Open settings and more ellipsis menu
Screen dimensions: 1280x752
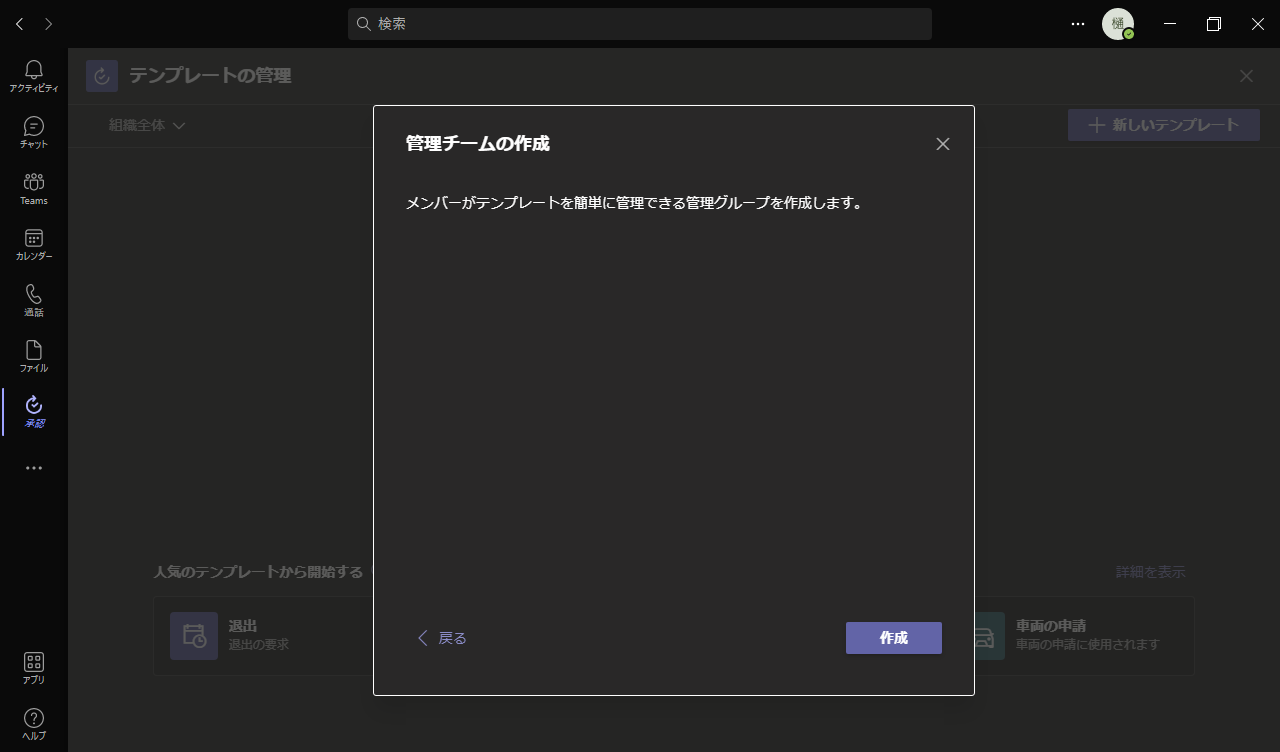[1078, 24]
